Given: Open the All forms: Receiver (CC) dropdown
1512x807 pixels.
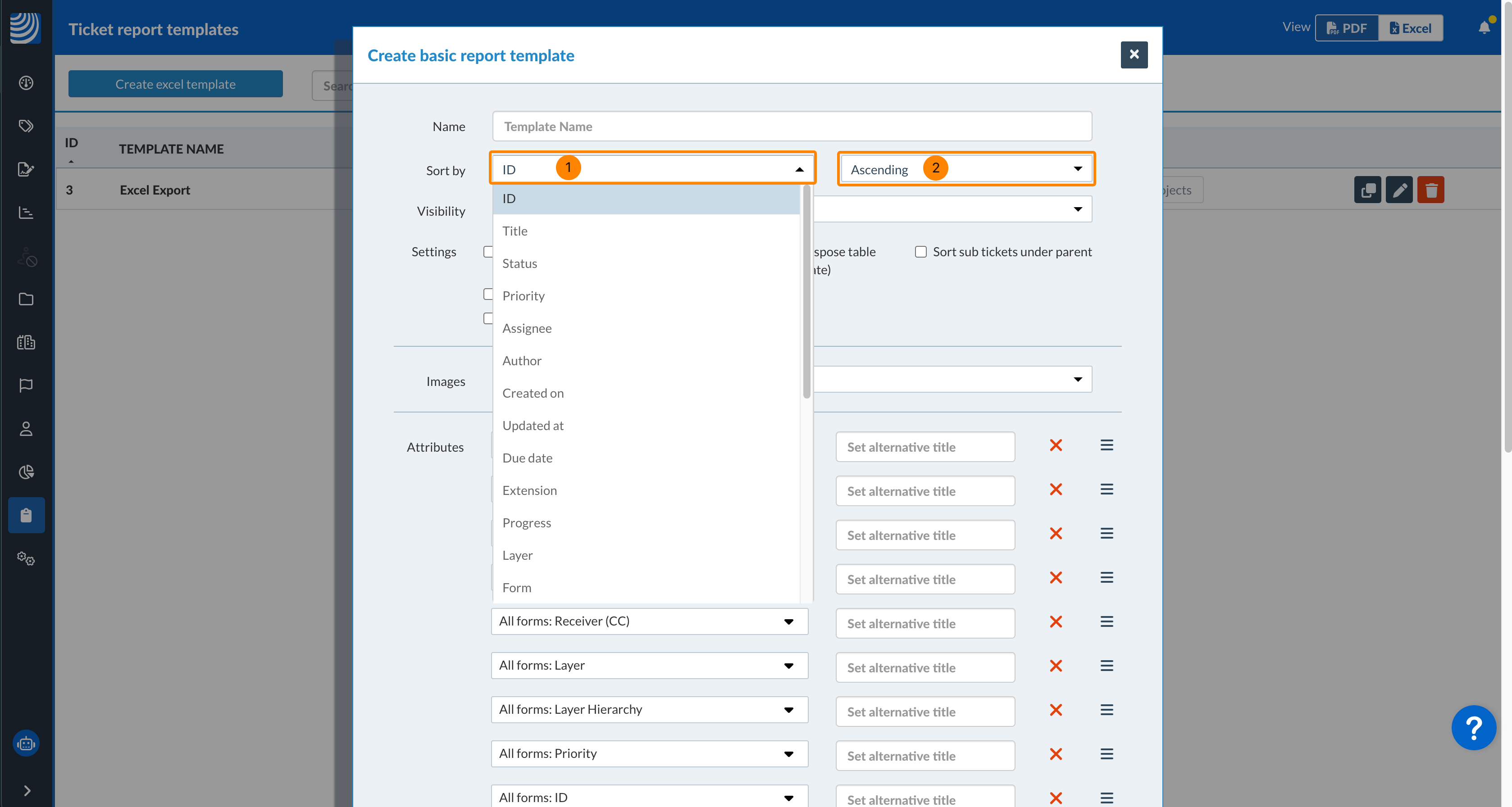Looking at the screenshot, I should pyautogui.click(x=649, y=621).
